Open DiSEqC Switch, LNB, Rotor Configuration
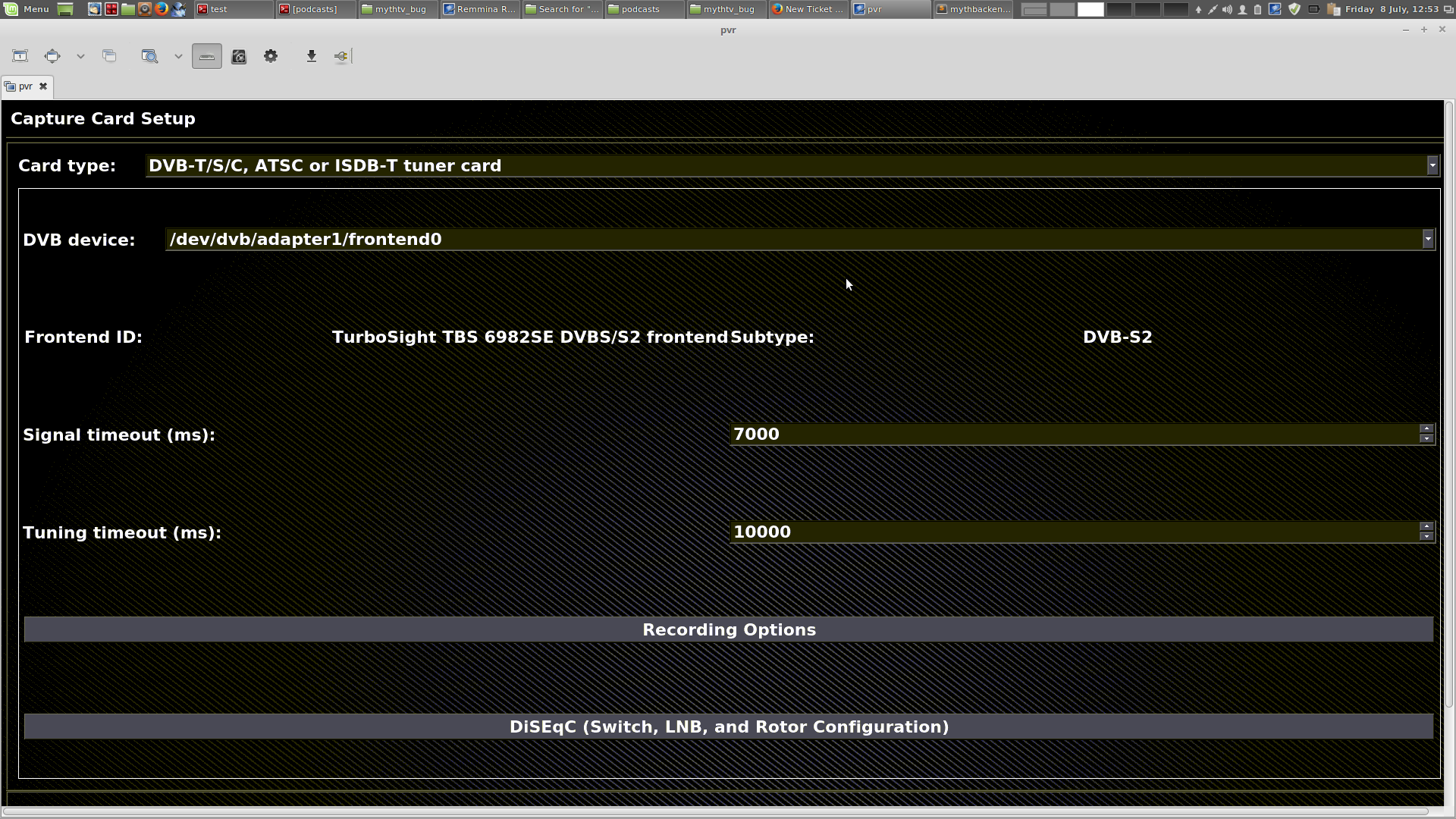 pos(728,726)
